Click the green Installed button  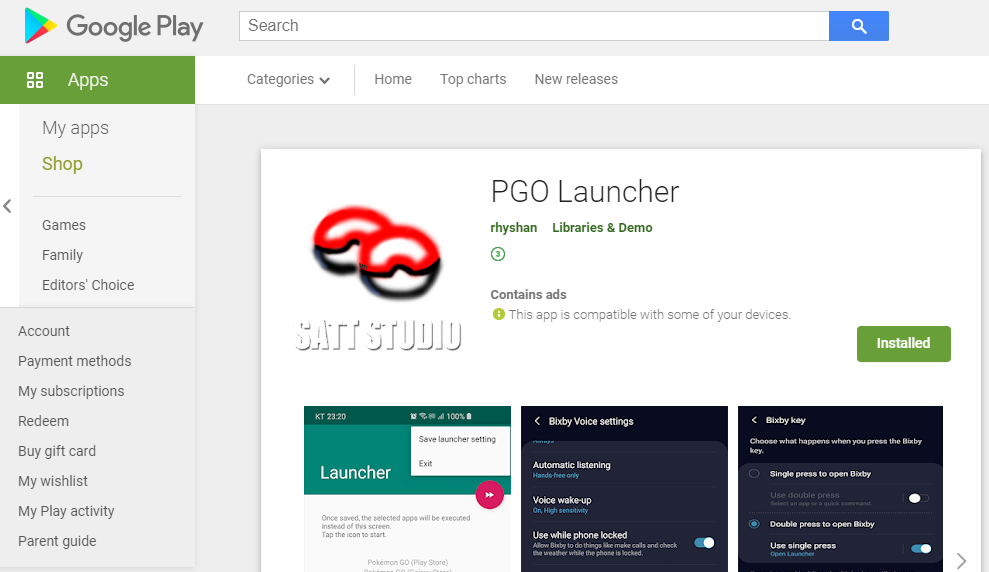[x=903, y=344]
